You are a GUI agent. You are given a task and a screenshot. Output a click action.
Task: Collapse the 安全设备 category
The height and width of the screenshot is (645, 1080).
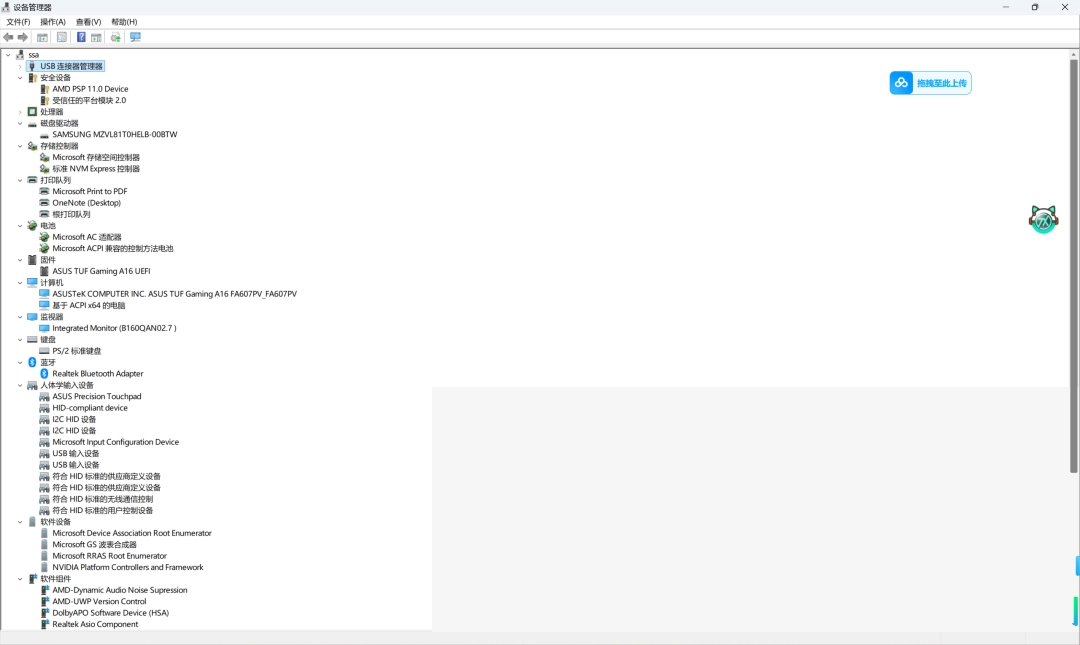point(20,78)
